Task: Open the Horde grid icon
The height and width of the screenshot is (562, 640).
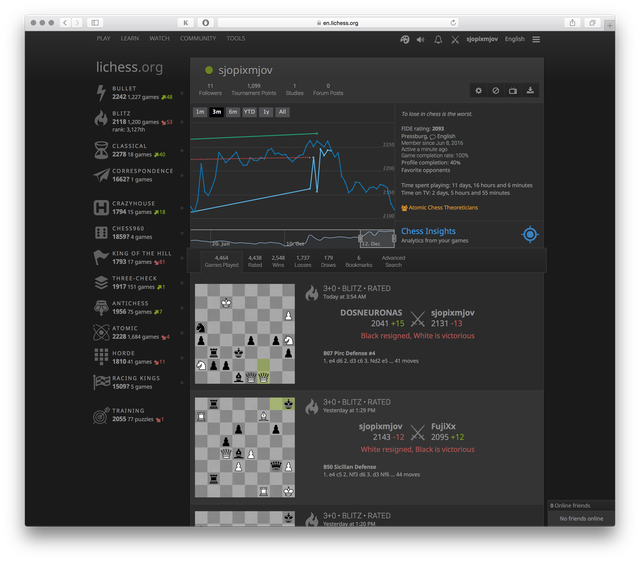Action: coord(101,357)
